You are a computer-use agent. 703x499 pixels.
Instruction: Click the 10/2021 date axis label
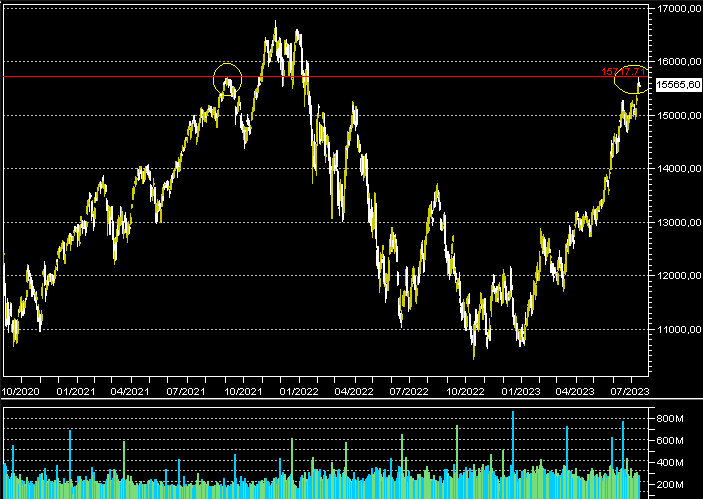[x=243, y=391]
